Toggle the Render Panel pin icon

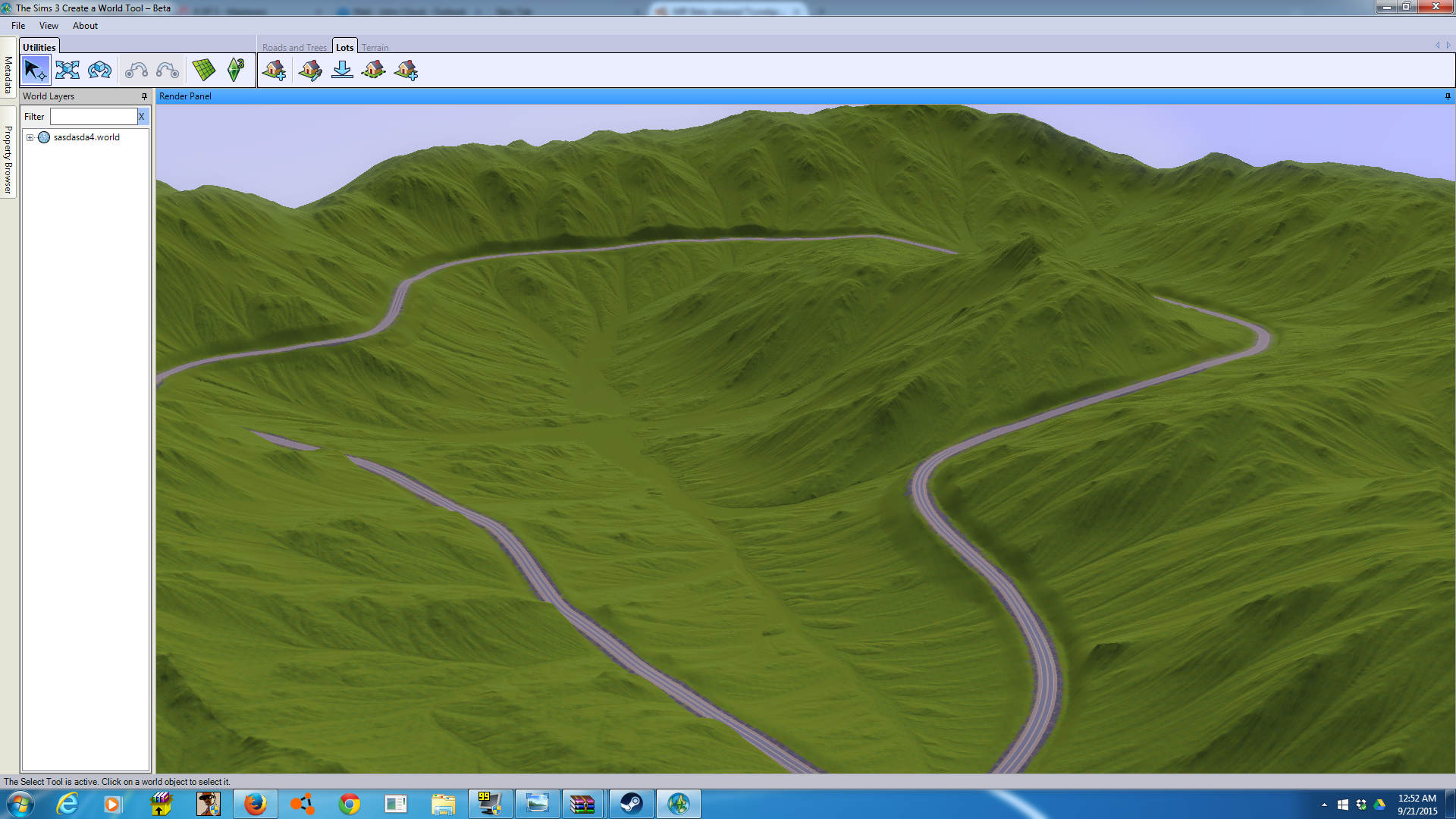click(x=1448, y=96)
